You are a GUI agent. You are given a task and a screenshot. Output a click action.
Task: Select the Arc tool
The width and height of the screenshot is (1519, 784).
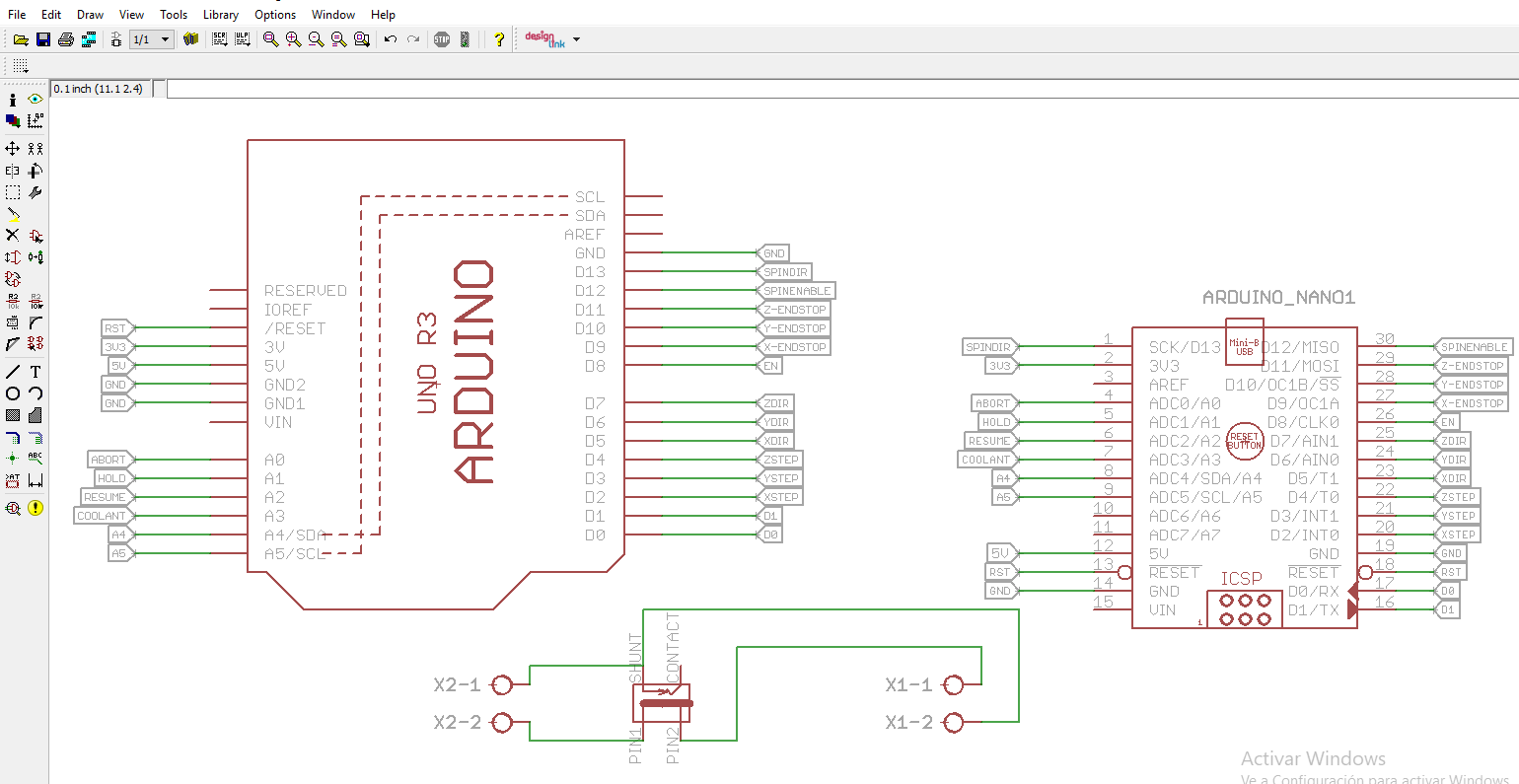[36, 393]
